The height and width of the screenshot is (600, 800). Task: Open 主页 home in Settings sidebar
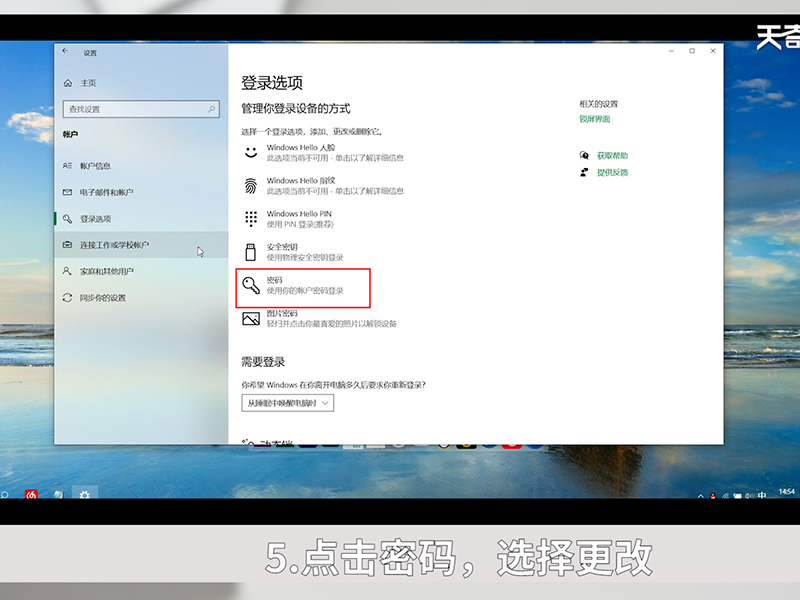click(x=88, y=83)
